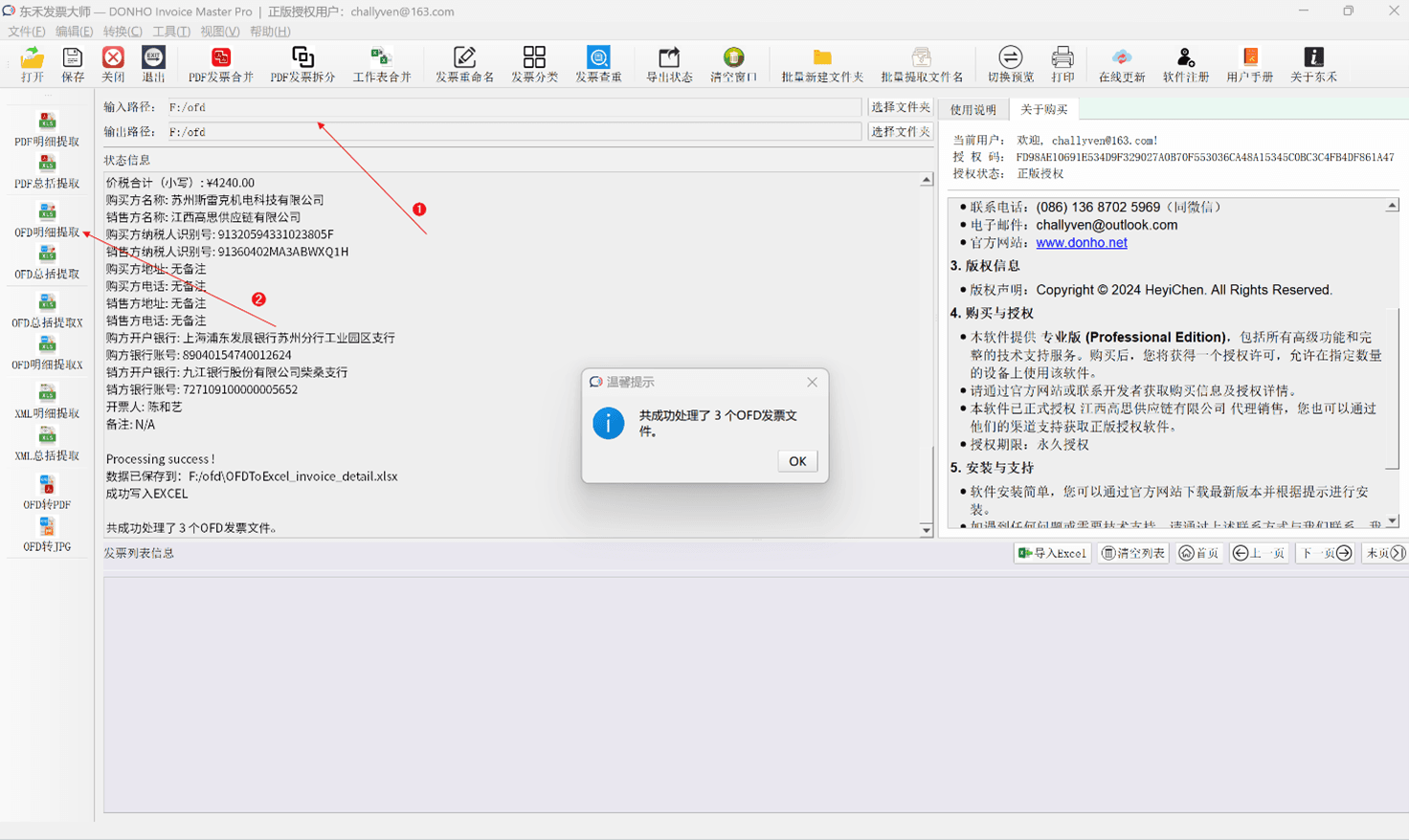Click 选择文件夹 beside the output path

(901, 131)
